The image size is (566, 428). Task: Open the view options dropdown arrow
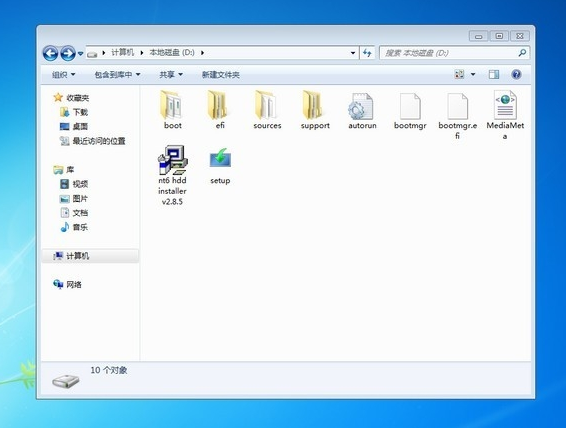[473, 75]
